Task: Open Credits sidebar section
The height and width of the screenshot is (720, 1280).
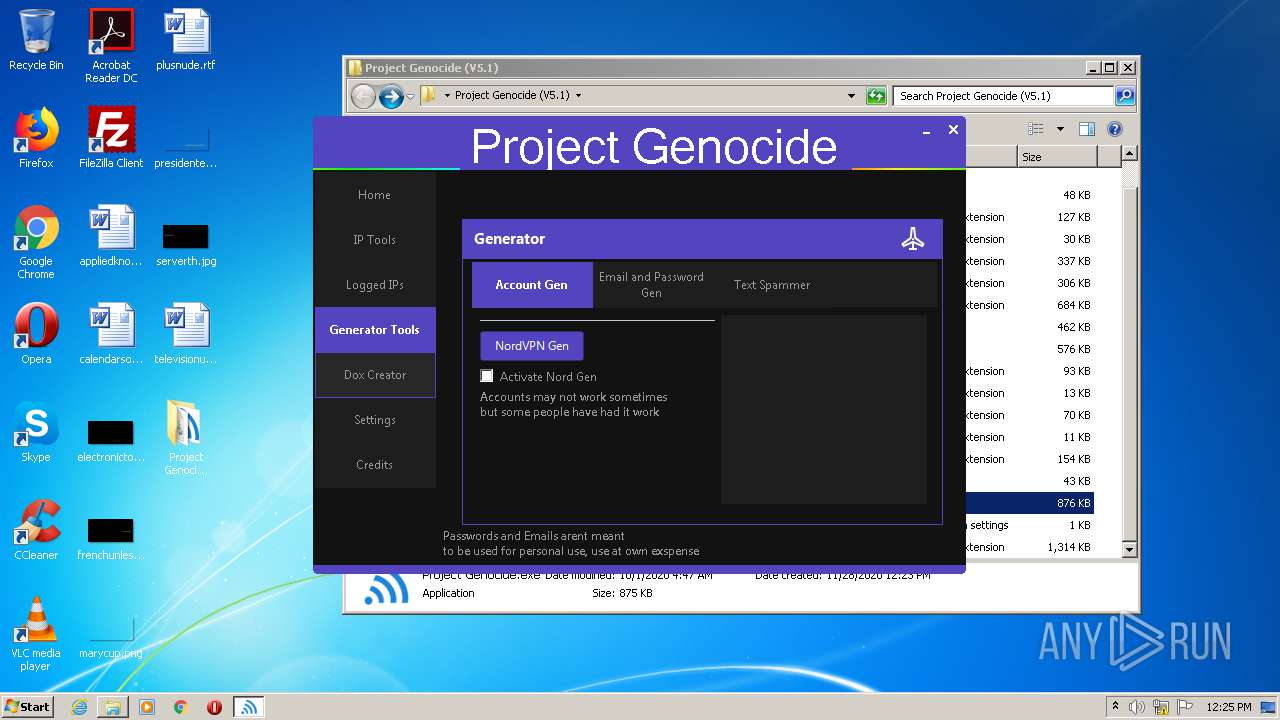Action: click(x=375, y=465)
